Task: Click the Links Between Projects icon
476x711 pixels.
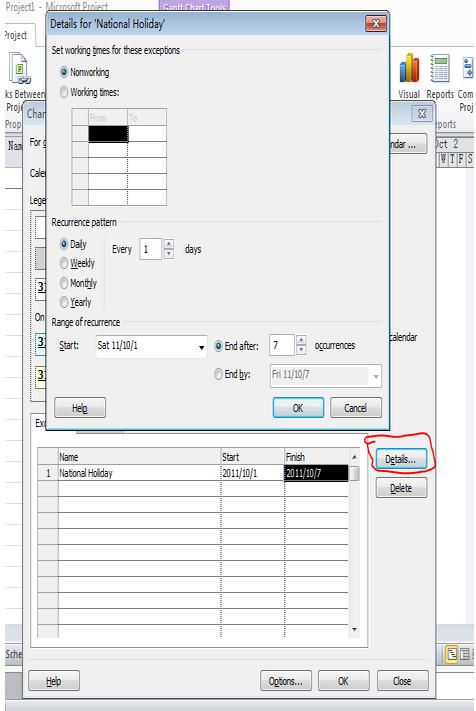Action: [x=19, y=69]
